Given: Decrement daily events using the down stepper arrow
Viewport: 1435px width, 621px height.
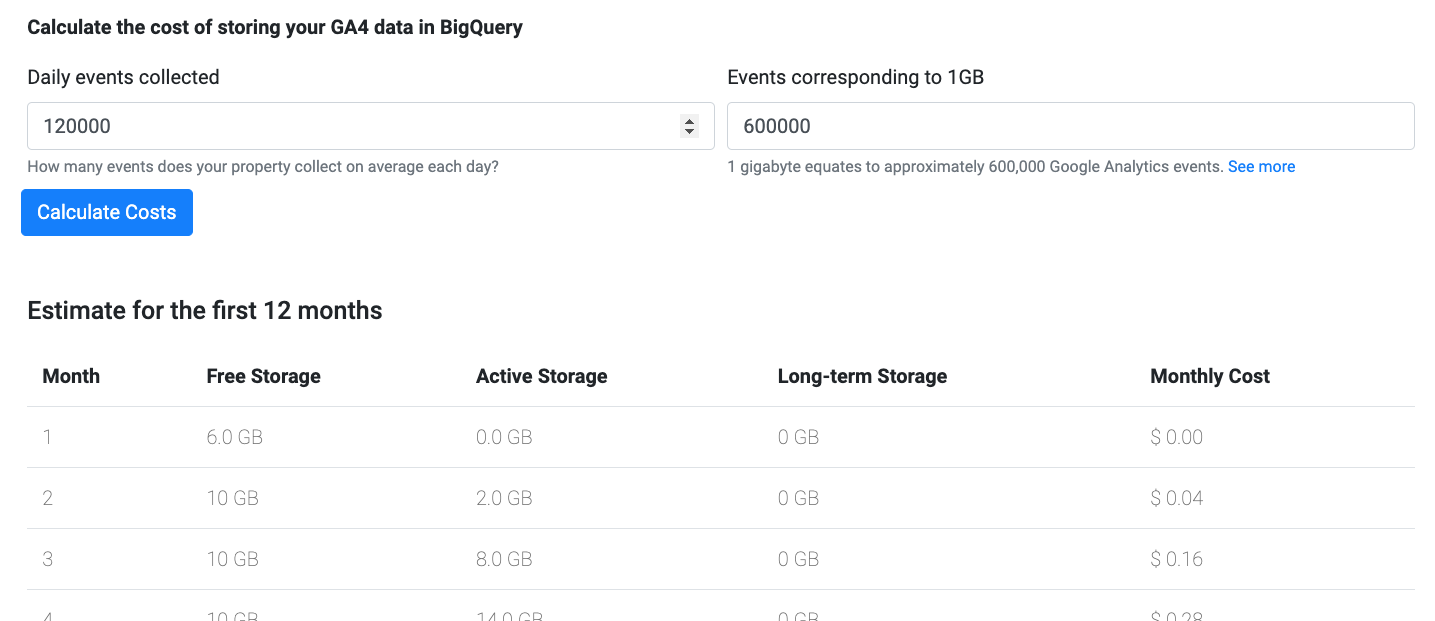Looking at the screenshot, I should [689, 131].
